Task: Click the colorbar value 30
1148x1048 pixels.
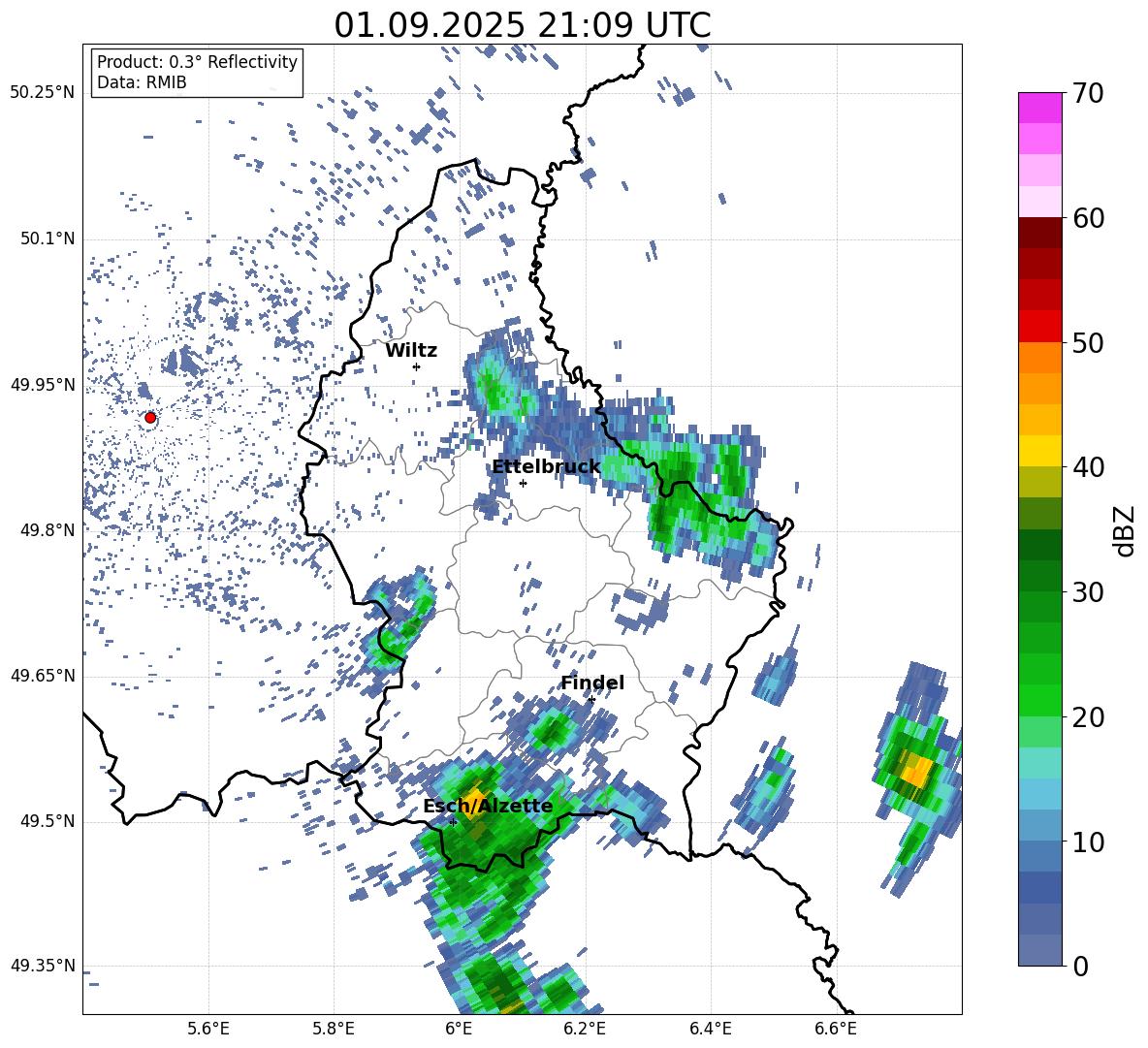Action: coord(1088,591)
